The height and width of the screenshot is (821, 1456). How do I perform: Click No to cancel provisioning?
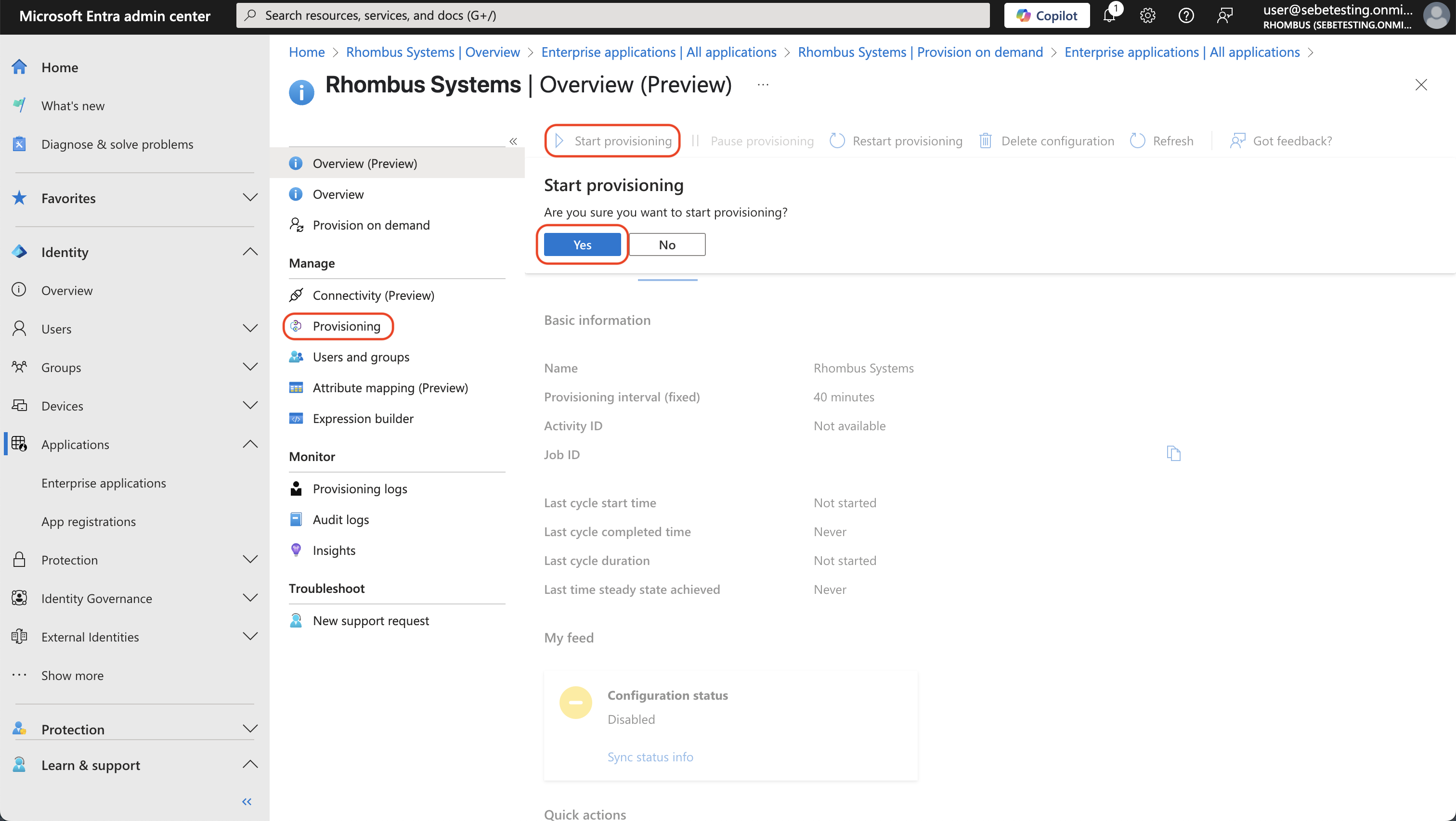pyautogui.click(x=667, y=244)
